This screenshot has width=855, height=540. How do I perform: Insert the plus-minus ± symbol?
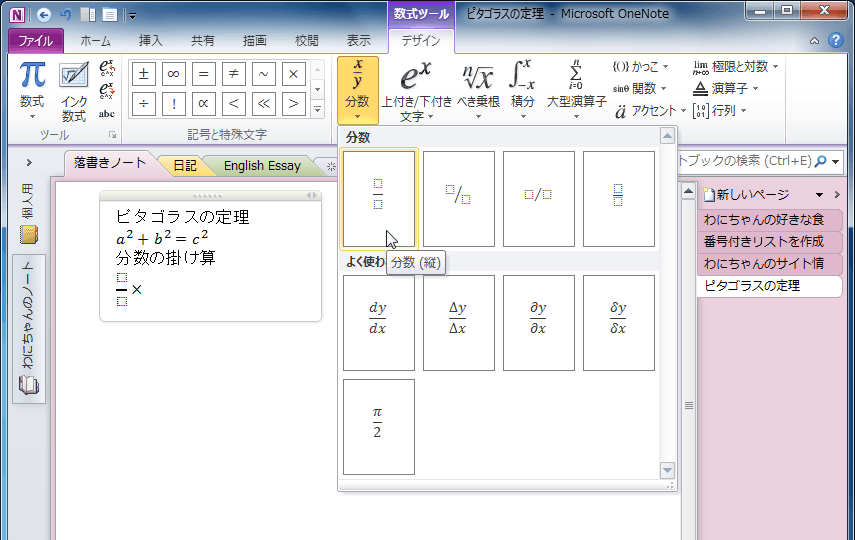click(x=143, y=74)
